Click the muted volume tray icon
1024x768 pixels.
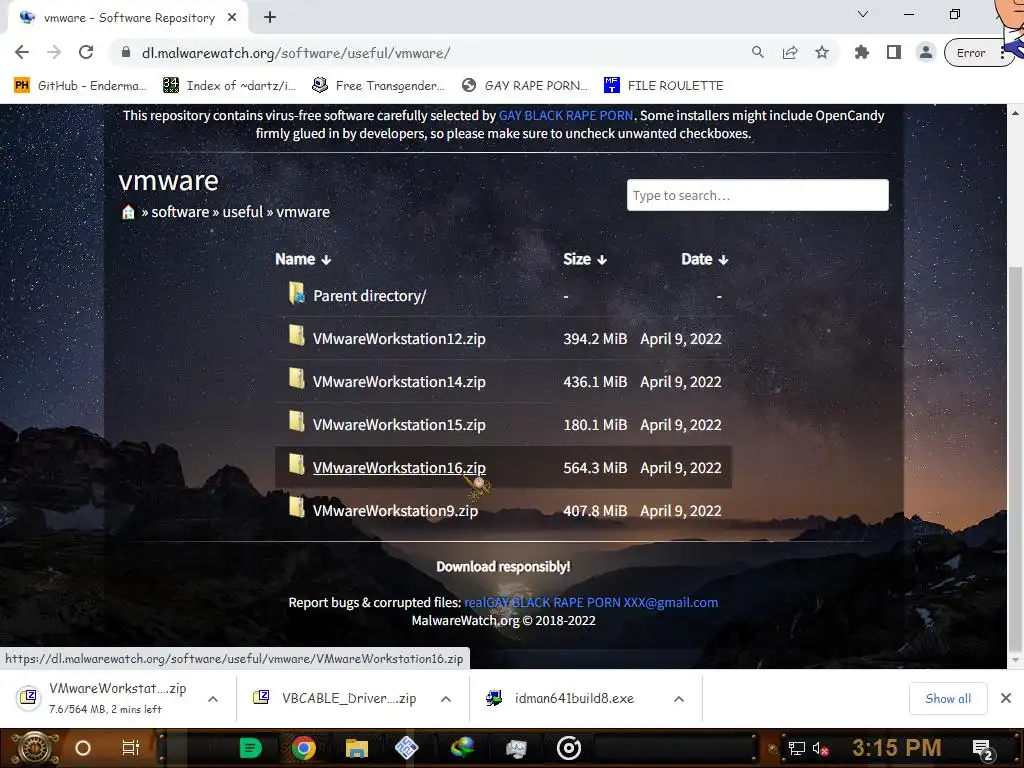pyautogui.click(x=821, y=749)
